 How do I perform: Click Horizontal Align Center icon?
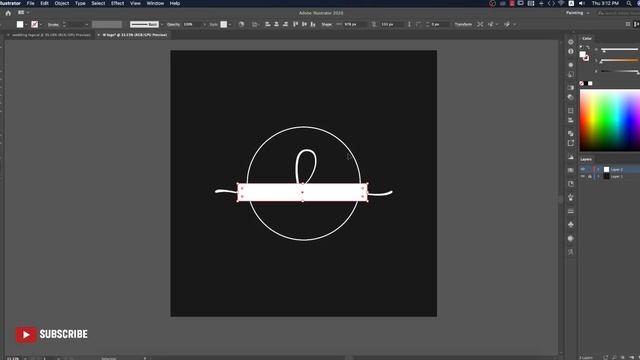[x=277, y=24]
